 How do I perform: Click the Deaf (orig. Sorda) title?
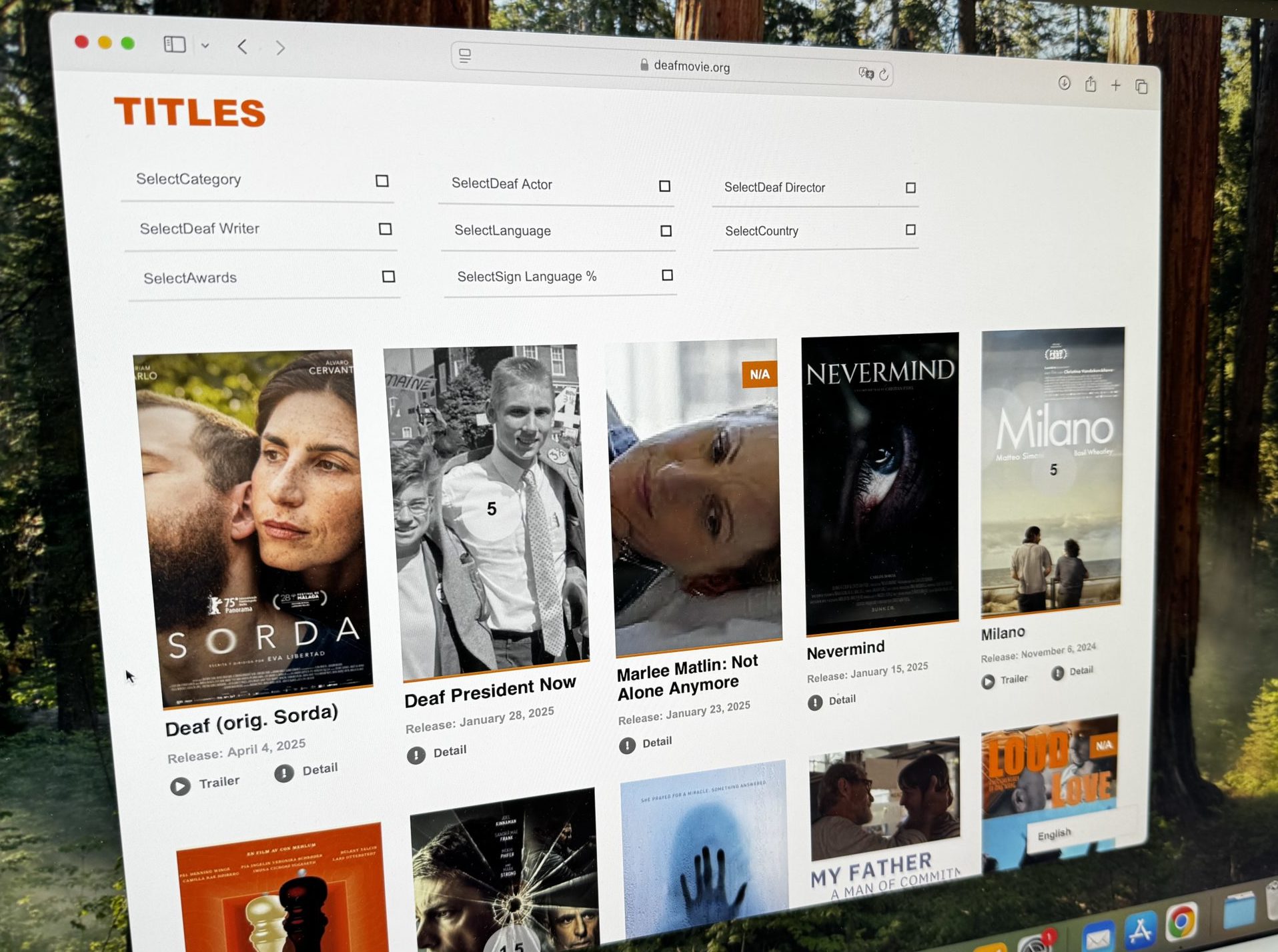[251, 720]
